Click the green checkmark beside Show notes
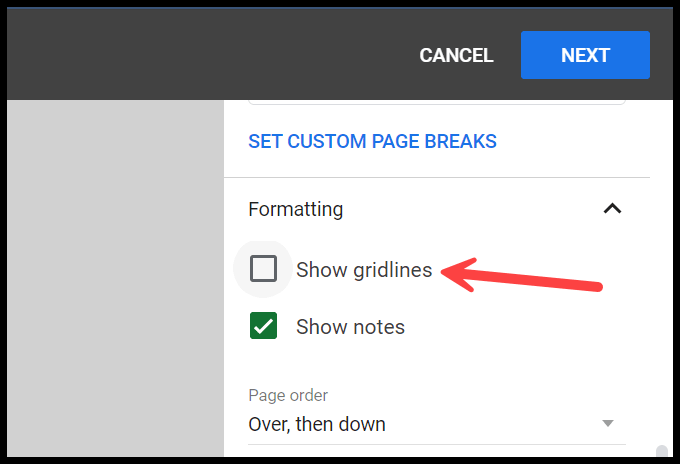The height and width of the screenshot is (464, 680). [263, 326]
